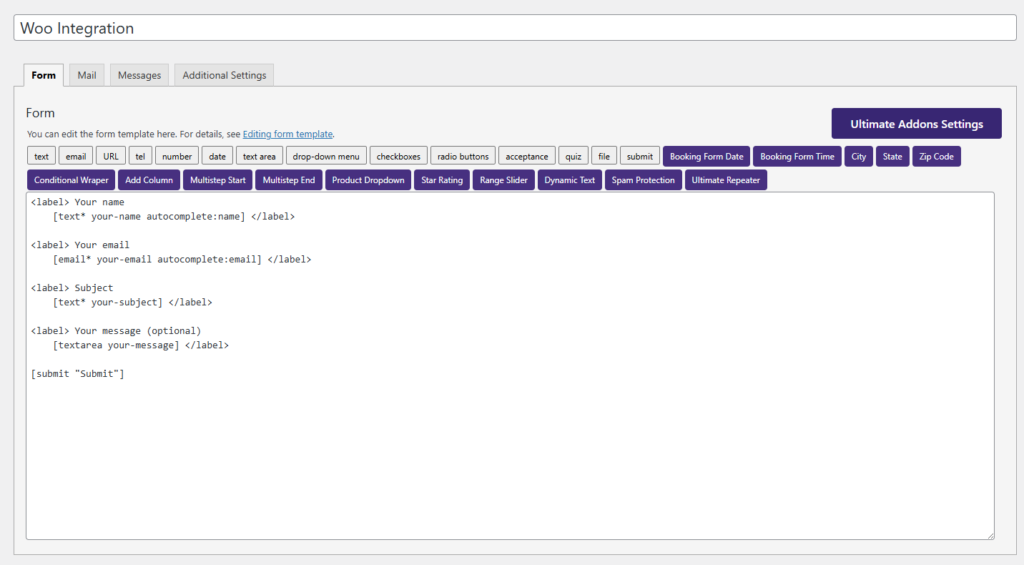Insert a text tag
1024x565 pixels.
tap(41, 156)
